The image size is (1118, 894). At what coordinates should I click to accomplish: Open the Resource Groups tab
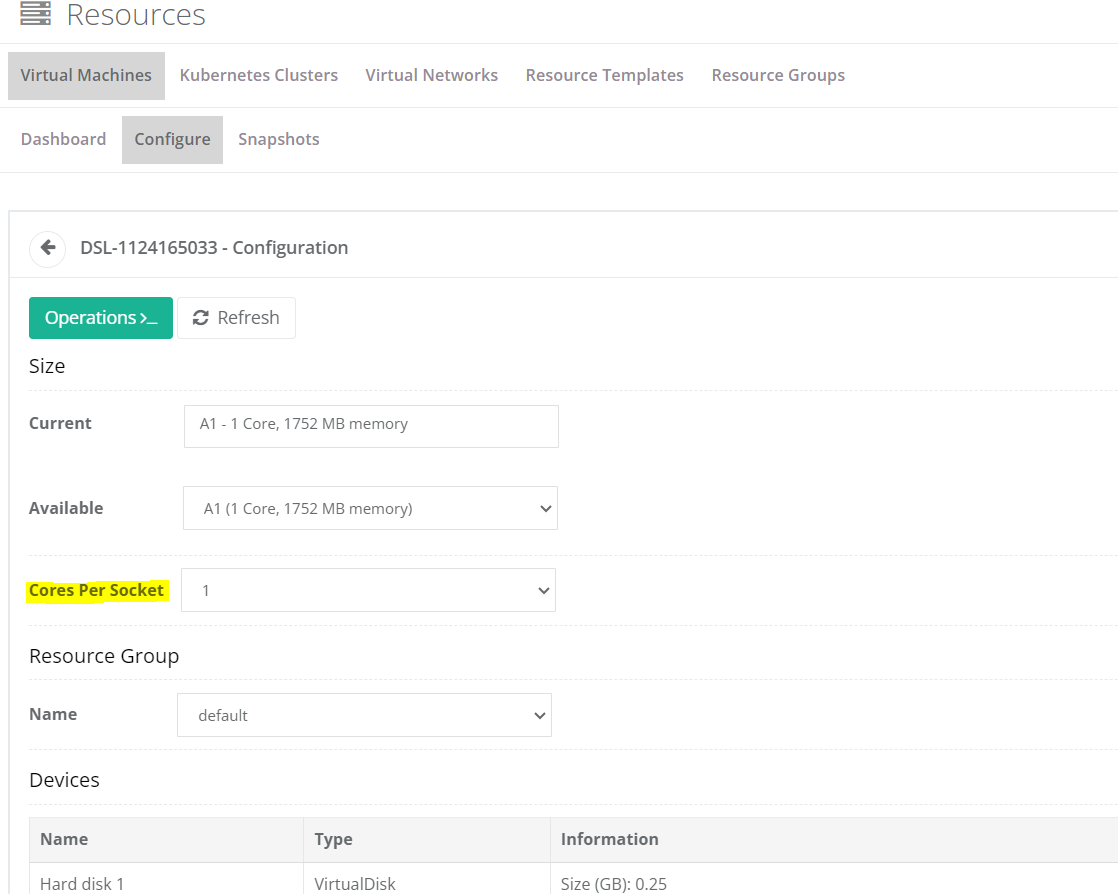point(777,76)
